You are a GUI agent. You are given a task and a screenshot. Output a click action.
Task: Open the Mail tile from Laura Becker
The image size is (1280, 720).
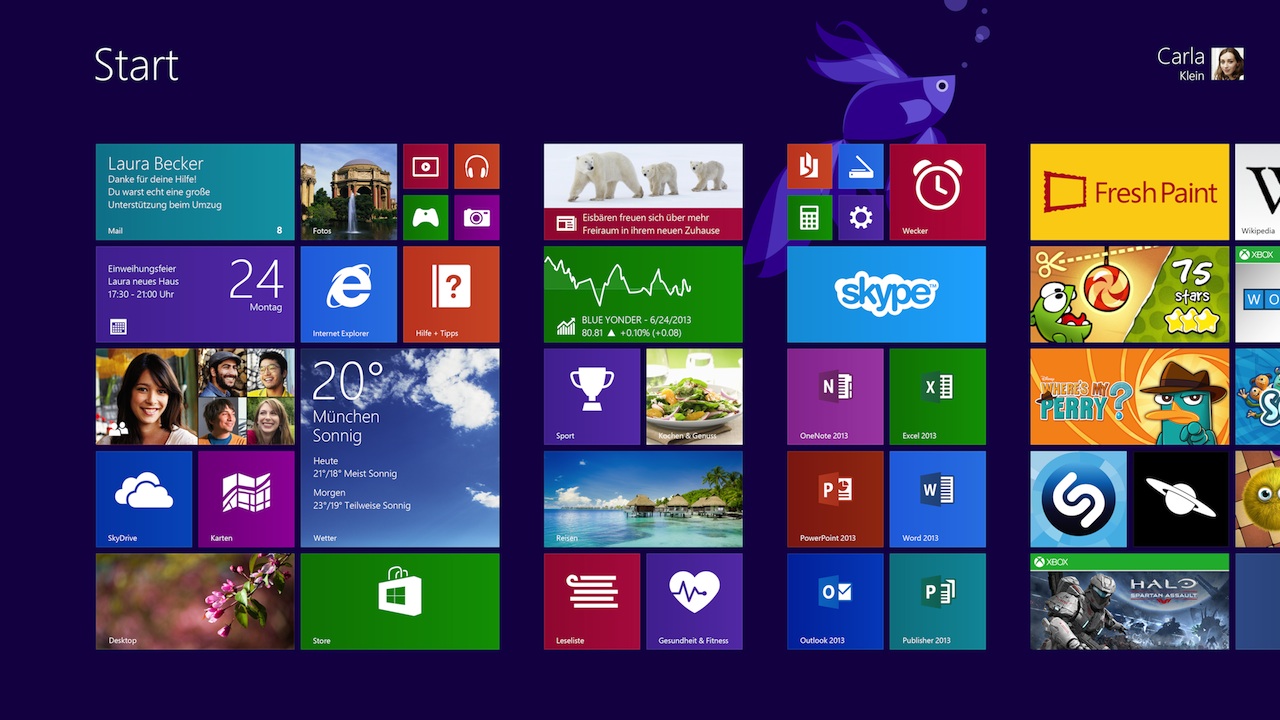(x=195, y=192)
